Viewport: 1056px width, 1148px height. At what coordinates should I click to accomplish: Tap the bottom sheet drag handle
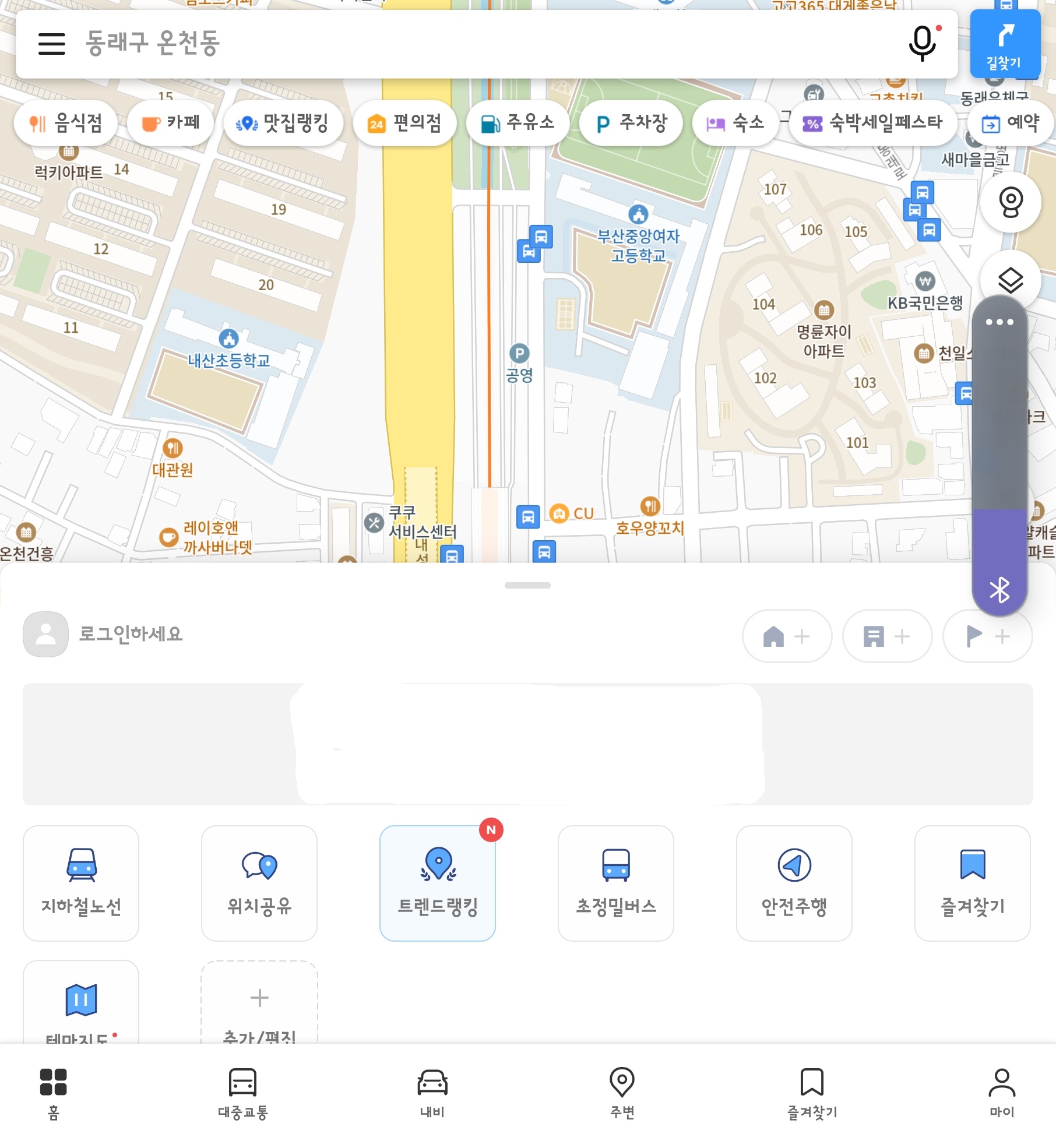(527, 585)
